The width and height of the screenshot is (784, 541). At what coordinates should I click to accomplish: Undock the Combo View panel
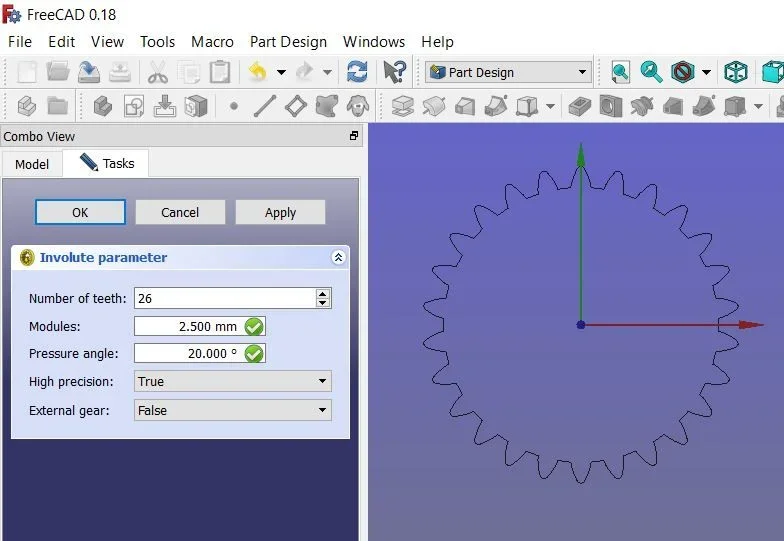354,136
